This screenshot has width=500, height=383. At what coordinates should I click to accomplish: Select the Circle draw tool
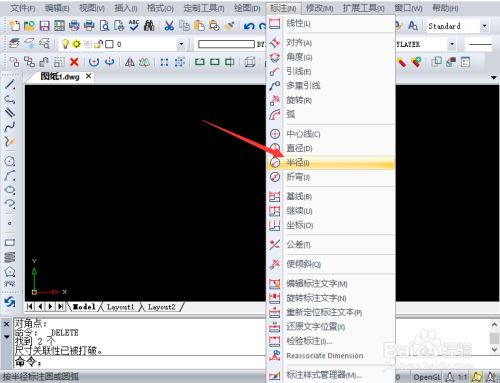(10, 161)
